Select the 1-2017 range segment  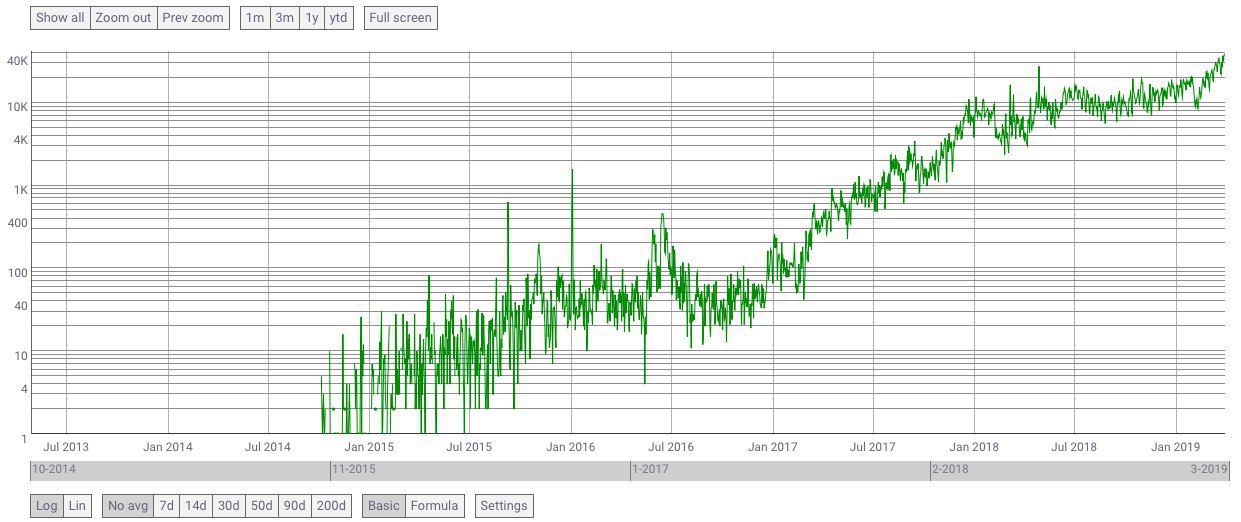point(780,470)
